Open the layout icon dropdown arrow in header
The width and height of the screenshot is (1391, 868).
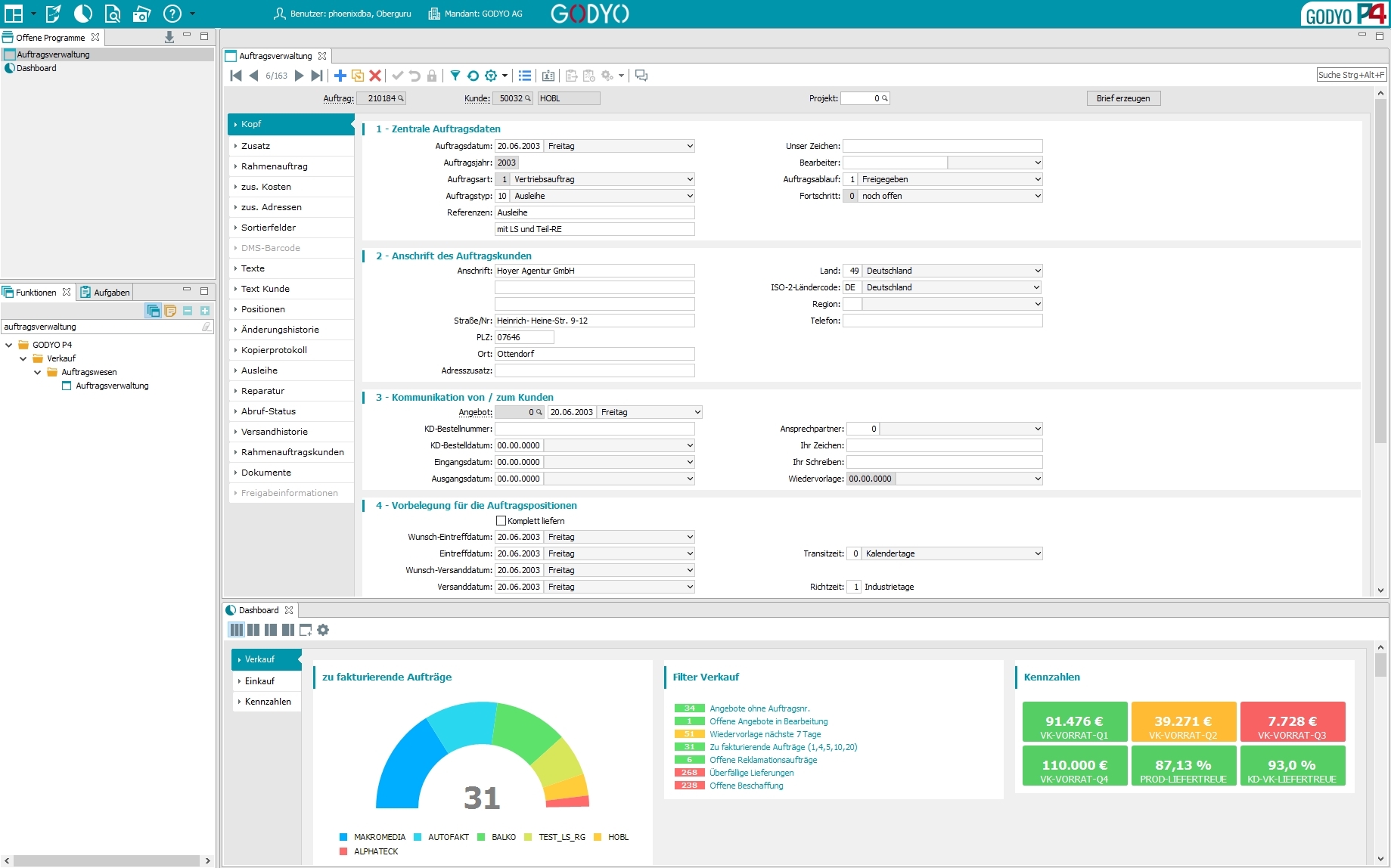33,14
